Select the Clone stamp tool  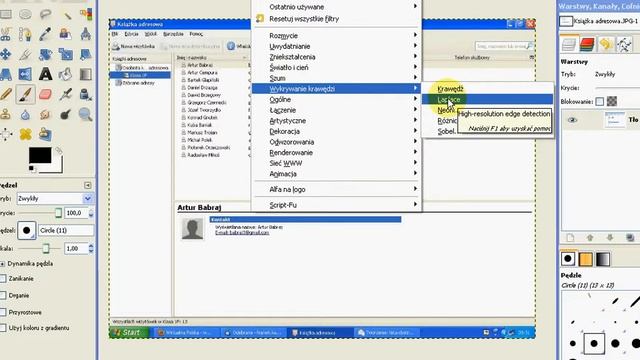click(5, 114)
